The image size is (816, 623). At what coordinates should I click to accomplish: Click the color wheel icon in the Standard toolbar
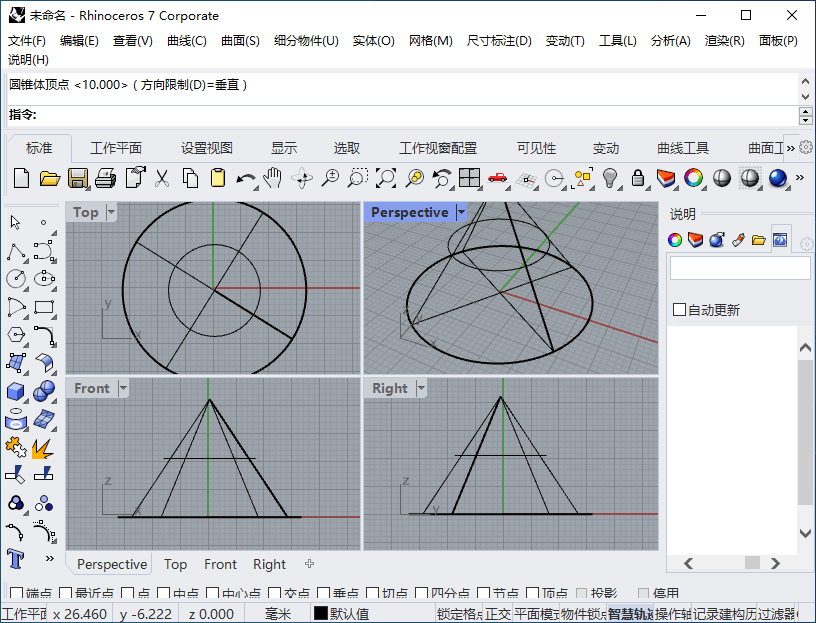pyautogui.click(x=693, y=178)
